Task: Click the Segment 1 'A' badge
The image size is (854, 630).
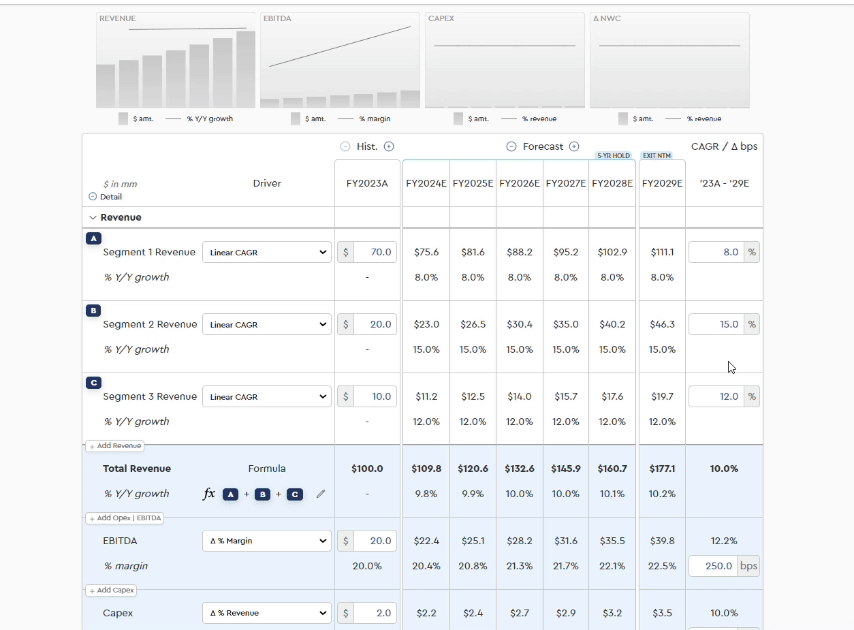Action: pos(94,238)
